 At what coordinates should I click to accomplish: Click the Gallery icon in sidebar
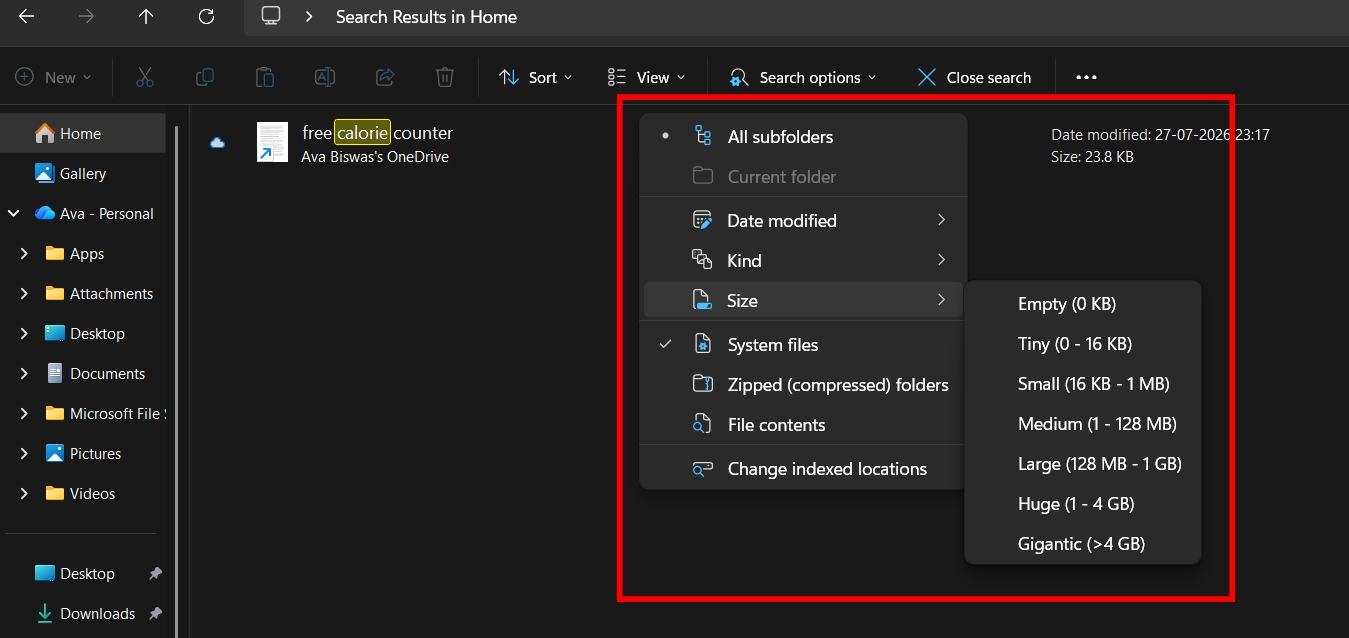[45, 173]
